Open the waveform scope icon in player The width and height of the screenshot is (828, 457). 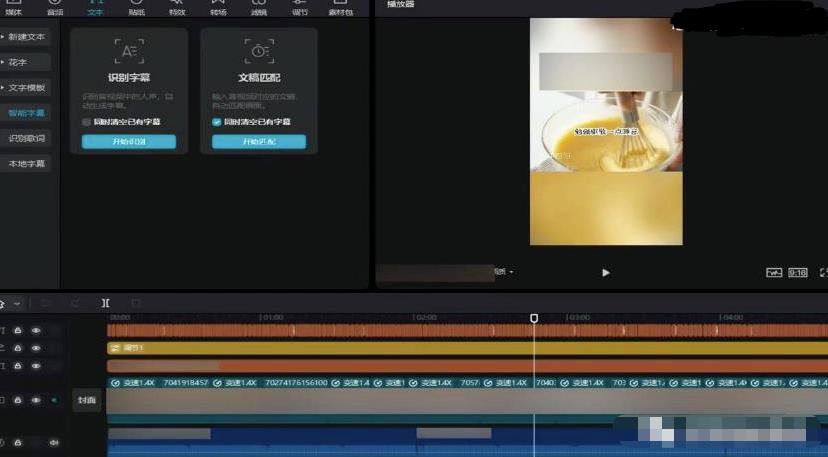click(773, 272)
